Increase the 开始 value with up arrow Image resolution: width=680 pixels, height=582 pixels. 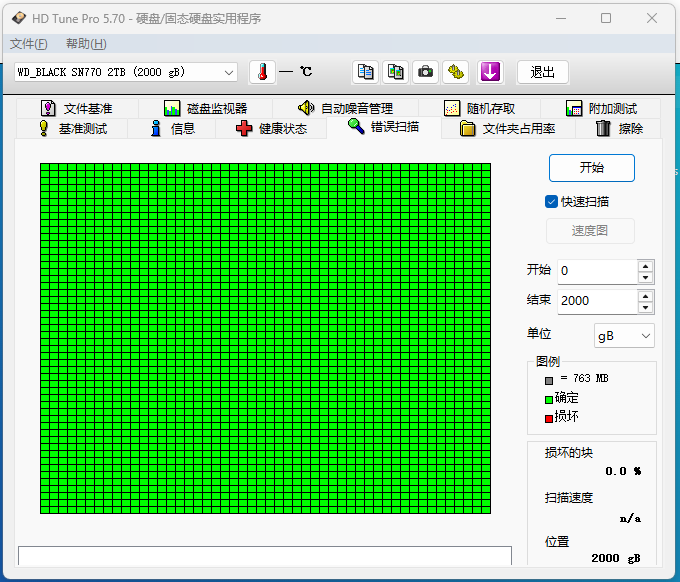point(646,266)
